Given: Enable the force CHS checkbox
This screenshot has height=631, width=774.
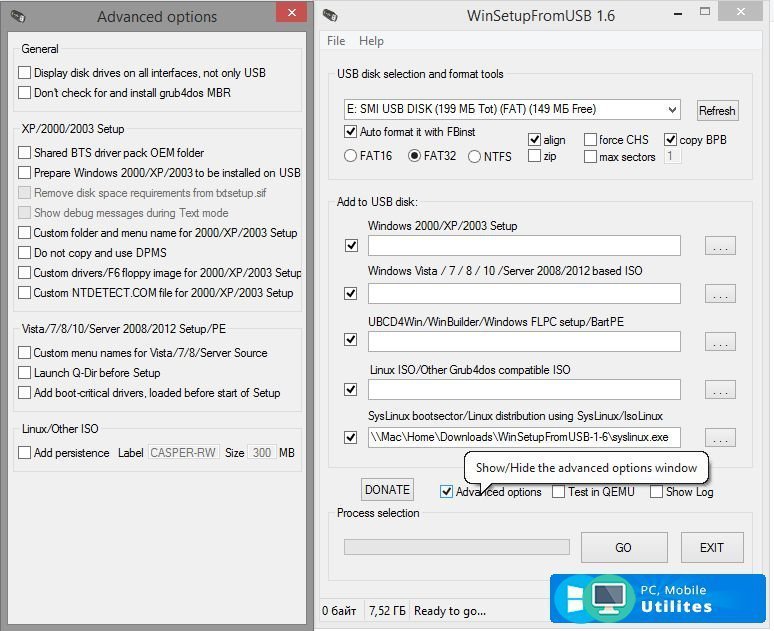Looking at the screenshot, I should pos(590,140).
